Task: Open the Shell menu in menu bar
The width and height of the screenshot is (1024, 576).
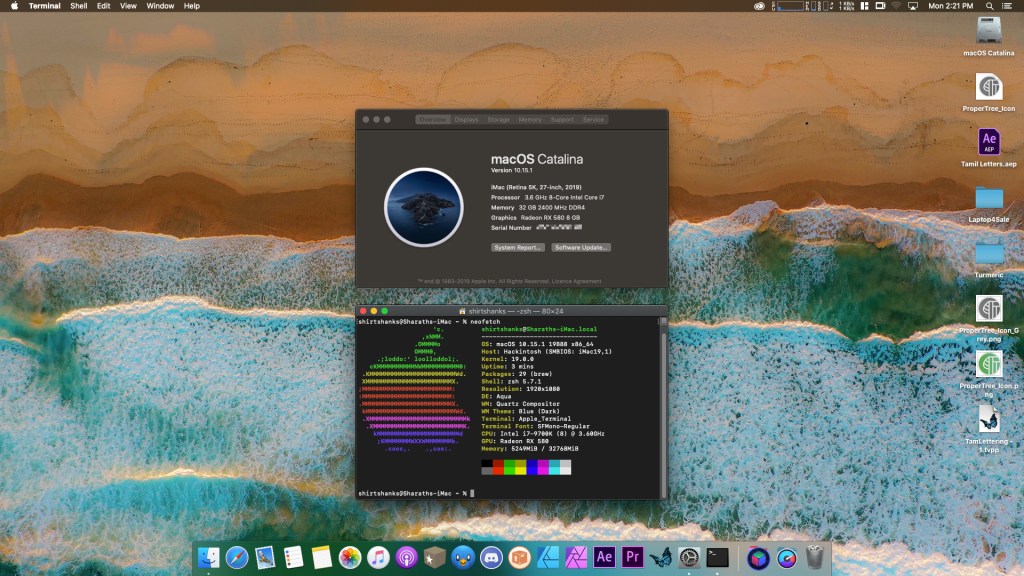Action: 78,6
